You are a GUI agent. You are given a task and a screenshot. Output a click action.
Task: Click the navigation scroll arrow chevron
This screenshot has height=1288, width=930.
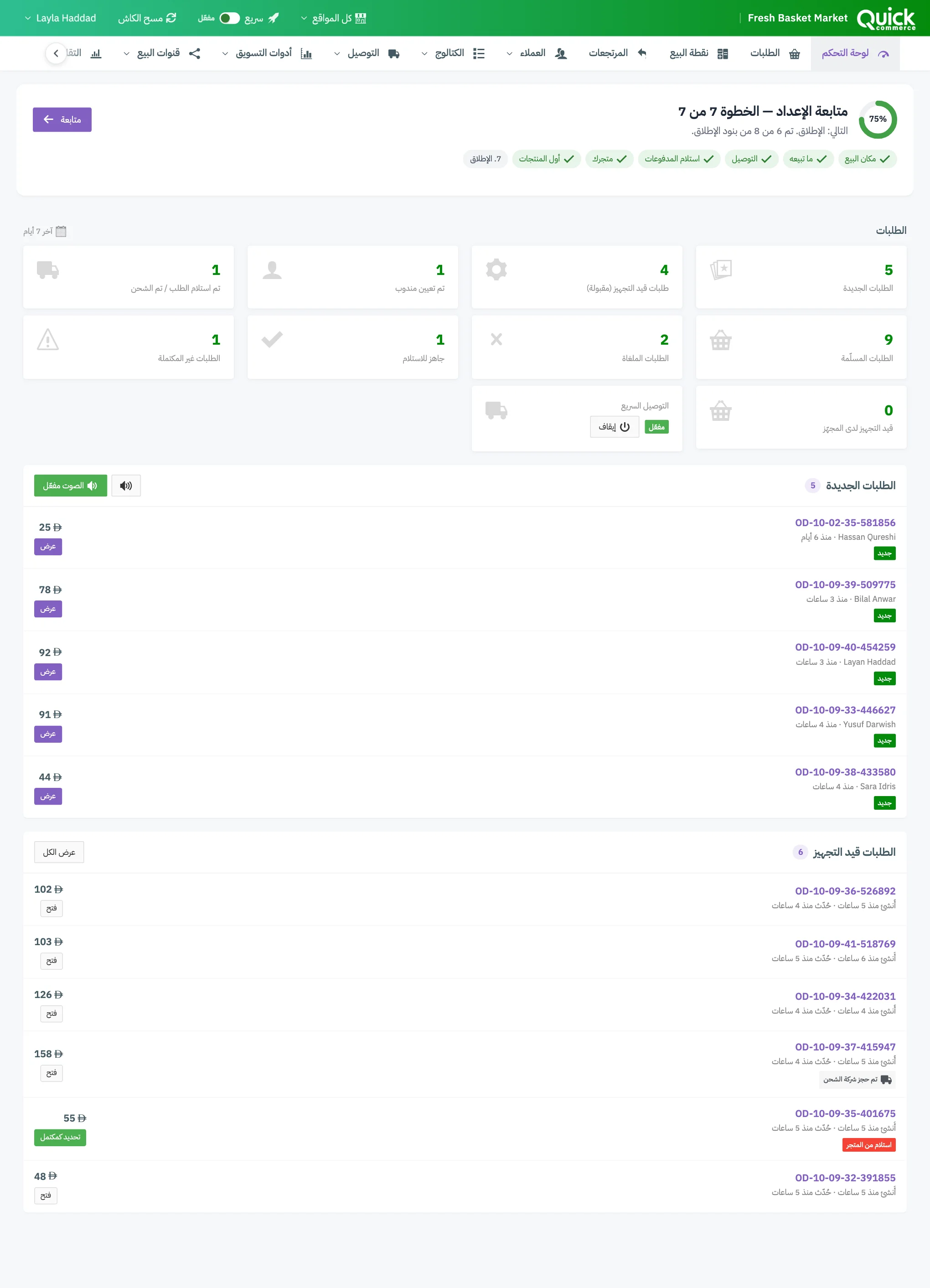[56, 53]
